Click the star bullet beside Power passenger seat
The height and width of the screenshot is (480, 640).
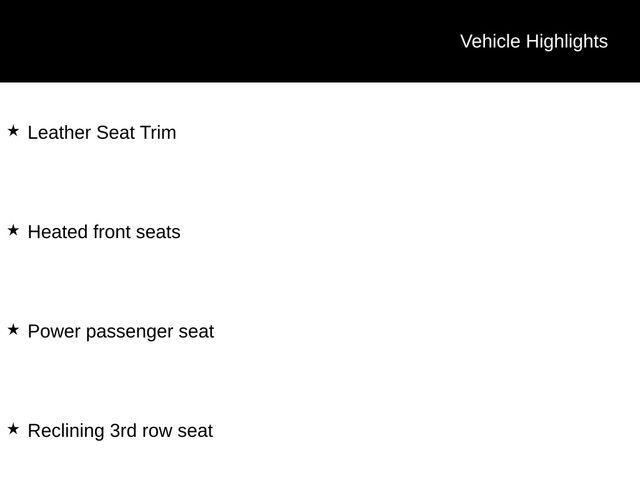click(13, 329)
